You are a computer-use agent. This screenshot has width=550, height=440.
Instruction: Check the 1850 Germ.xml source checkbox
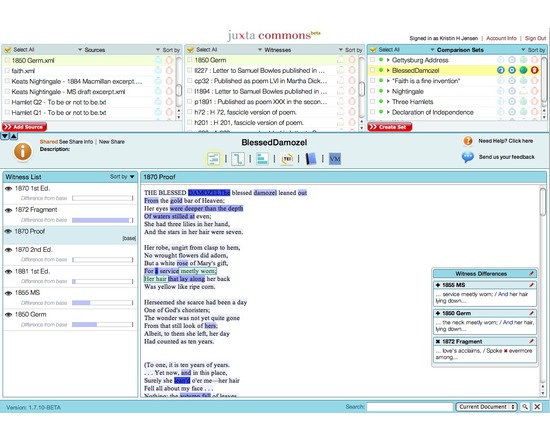7,60
